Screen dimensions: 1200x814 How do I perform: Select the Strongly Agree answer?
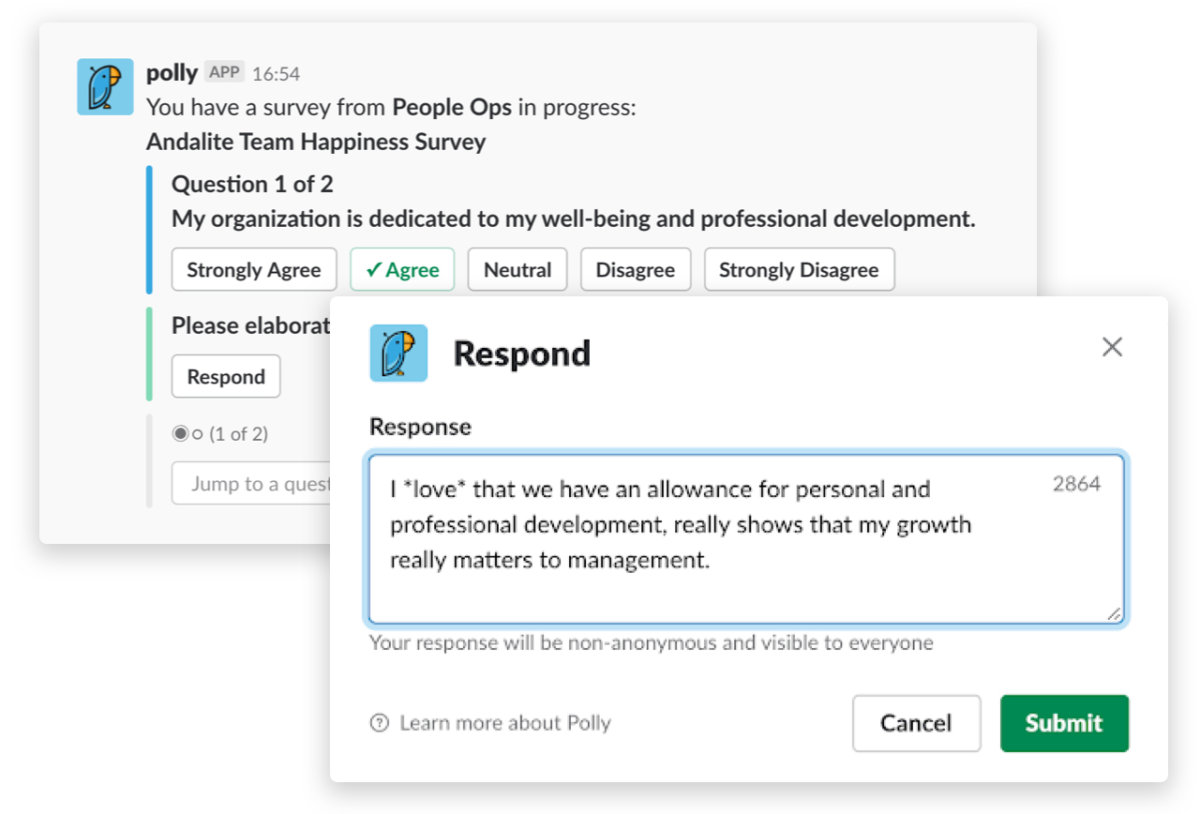click(x=253, y=270)
